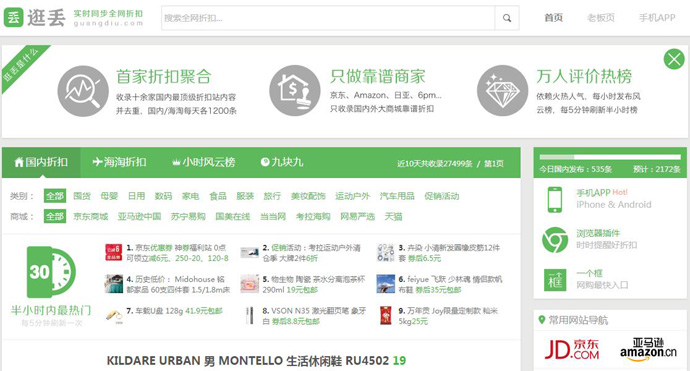Image resolution: width=690 pixels, height=371 pixels.
Task: Click the 老板页 top navigation link
Action: click(601, 18)
